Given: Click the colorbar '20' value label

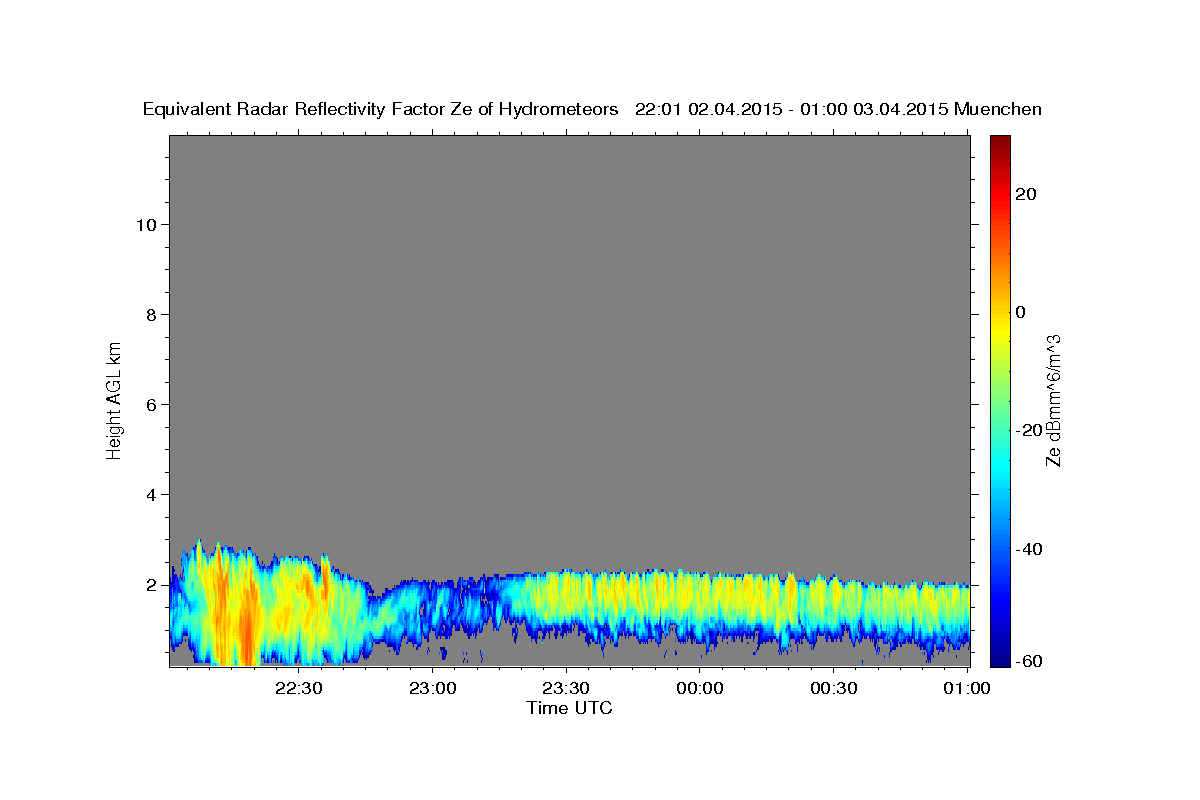Looking at the screenshot, I should point(1024,194).
